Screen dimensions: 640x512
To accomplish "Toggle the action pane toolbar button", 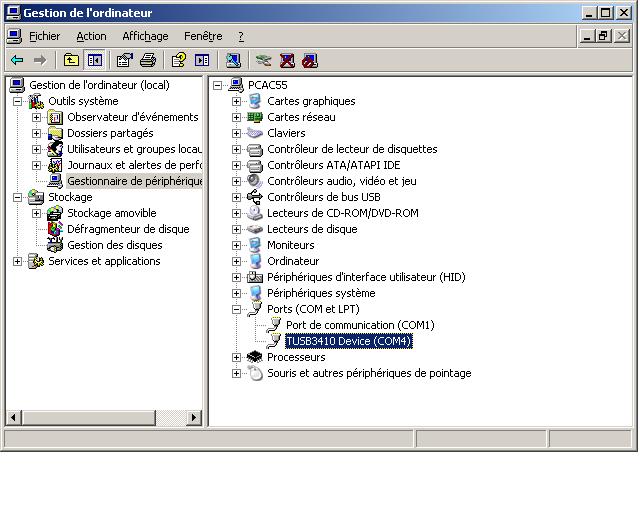I will 202,60.
